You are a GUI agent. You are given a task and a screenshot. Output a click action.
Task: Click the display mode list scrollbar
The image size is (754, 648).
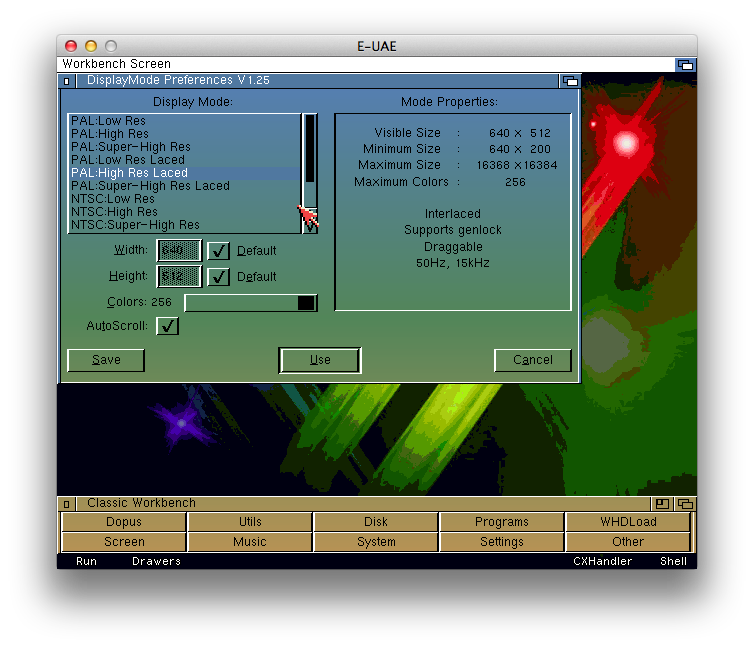[x=310, y=161]
